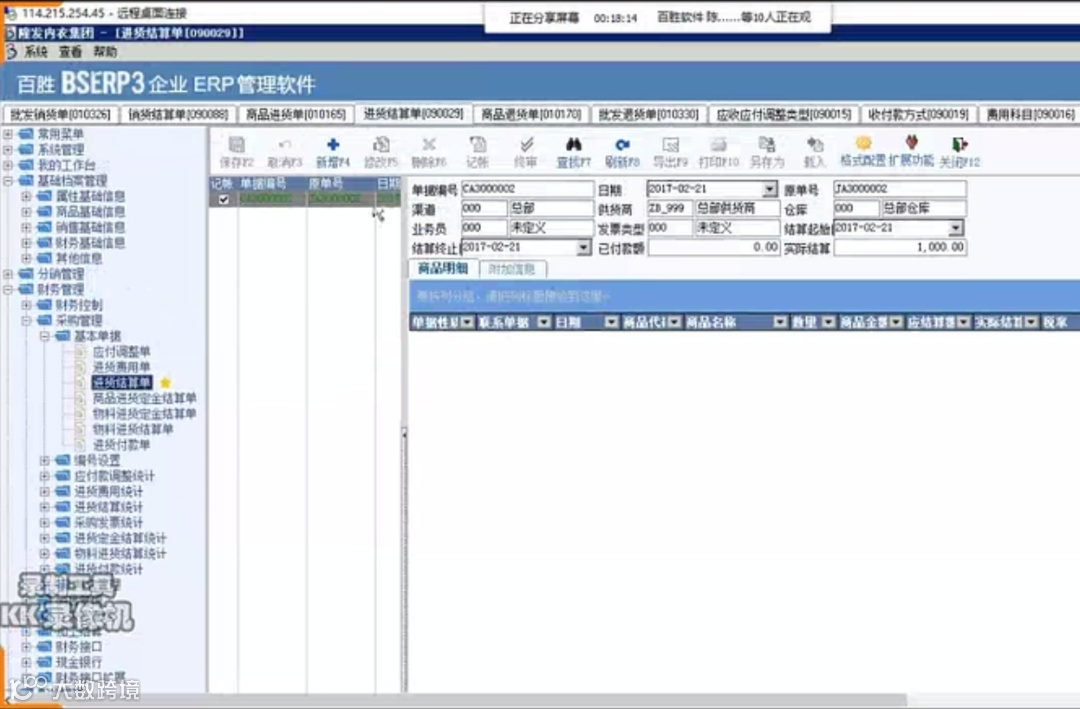Select the 商品明细 detail tab
Screen dimensions: 1080x709
coord(443,269)
